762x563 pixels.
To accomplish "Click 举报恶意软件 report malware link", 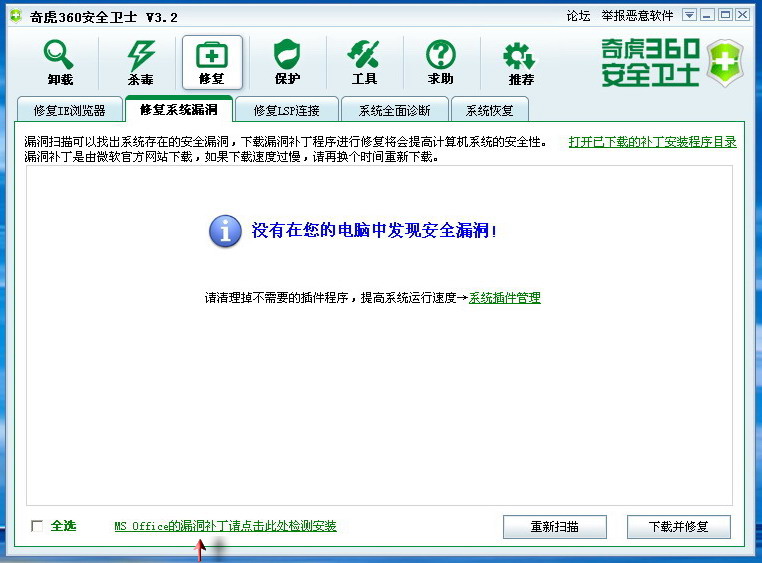I will (637, 16).
